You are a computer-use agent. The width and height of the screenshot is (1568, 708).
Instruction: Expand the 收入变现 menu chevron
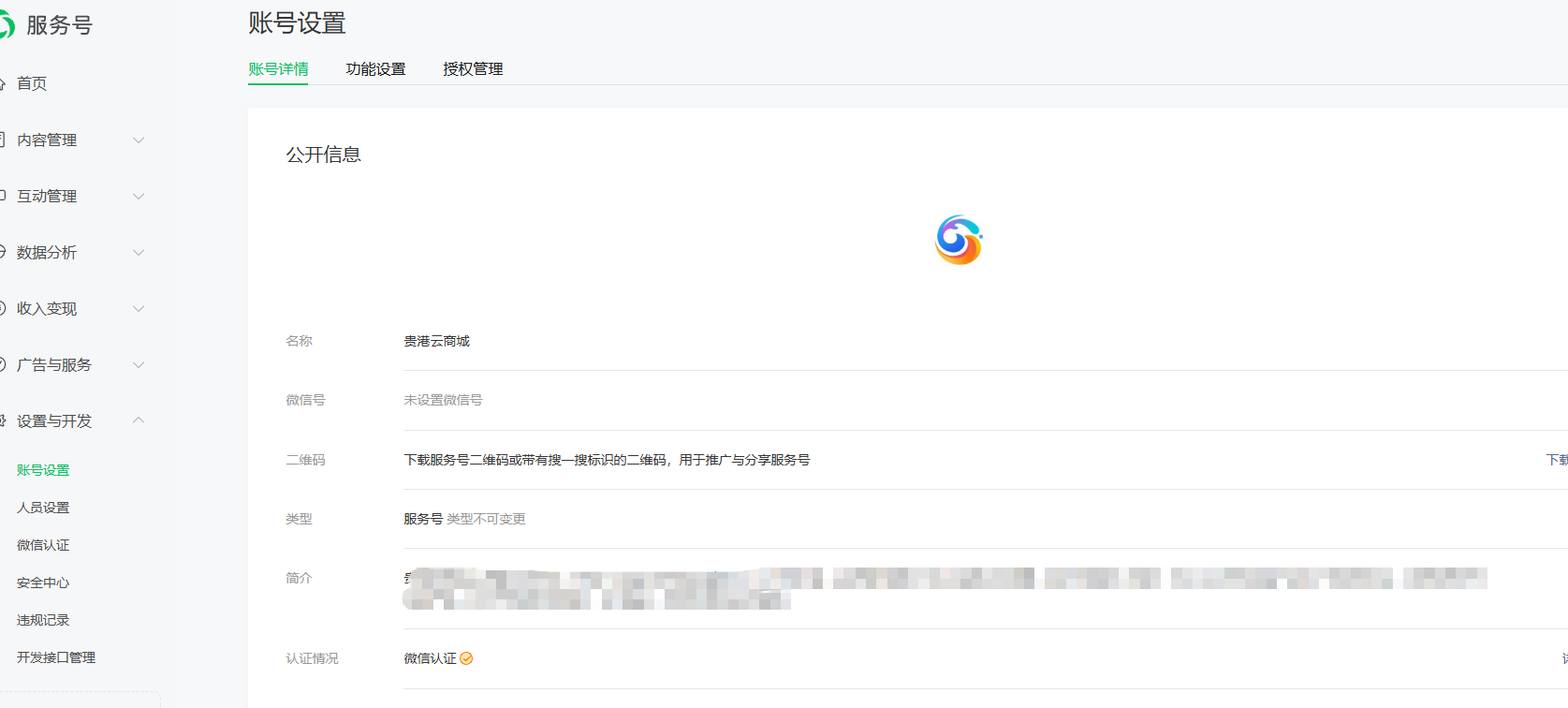tap(139, 309)
